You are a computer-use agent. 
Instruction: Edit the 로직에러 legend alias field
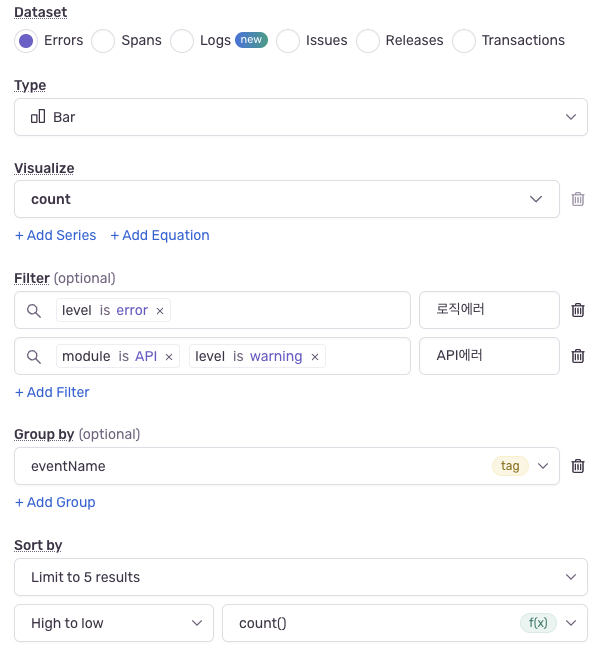488,311
